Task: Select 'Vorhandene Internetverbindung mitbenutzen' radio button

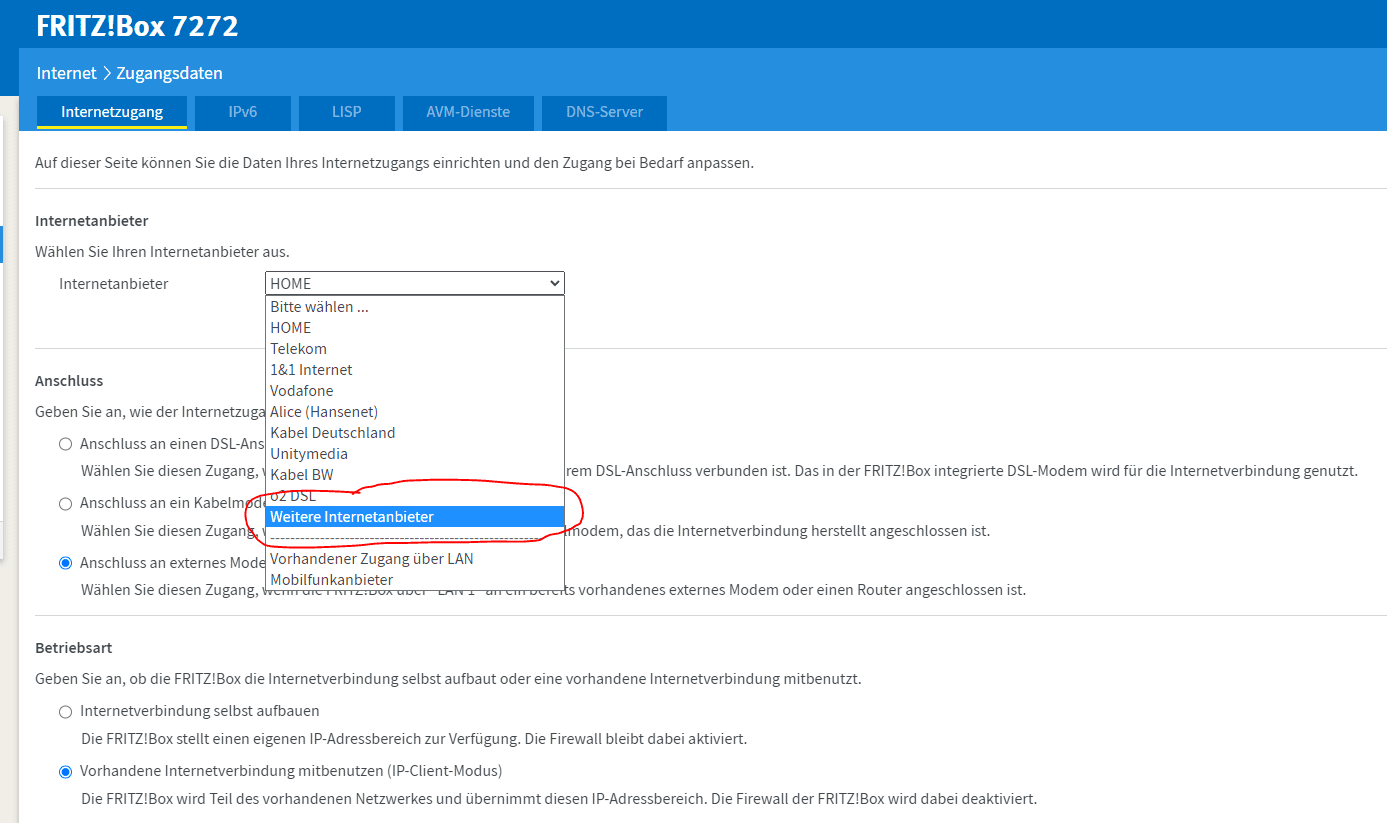Action: [x=66, y=772]
